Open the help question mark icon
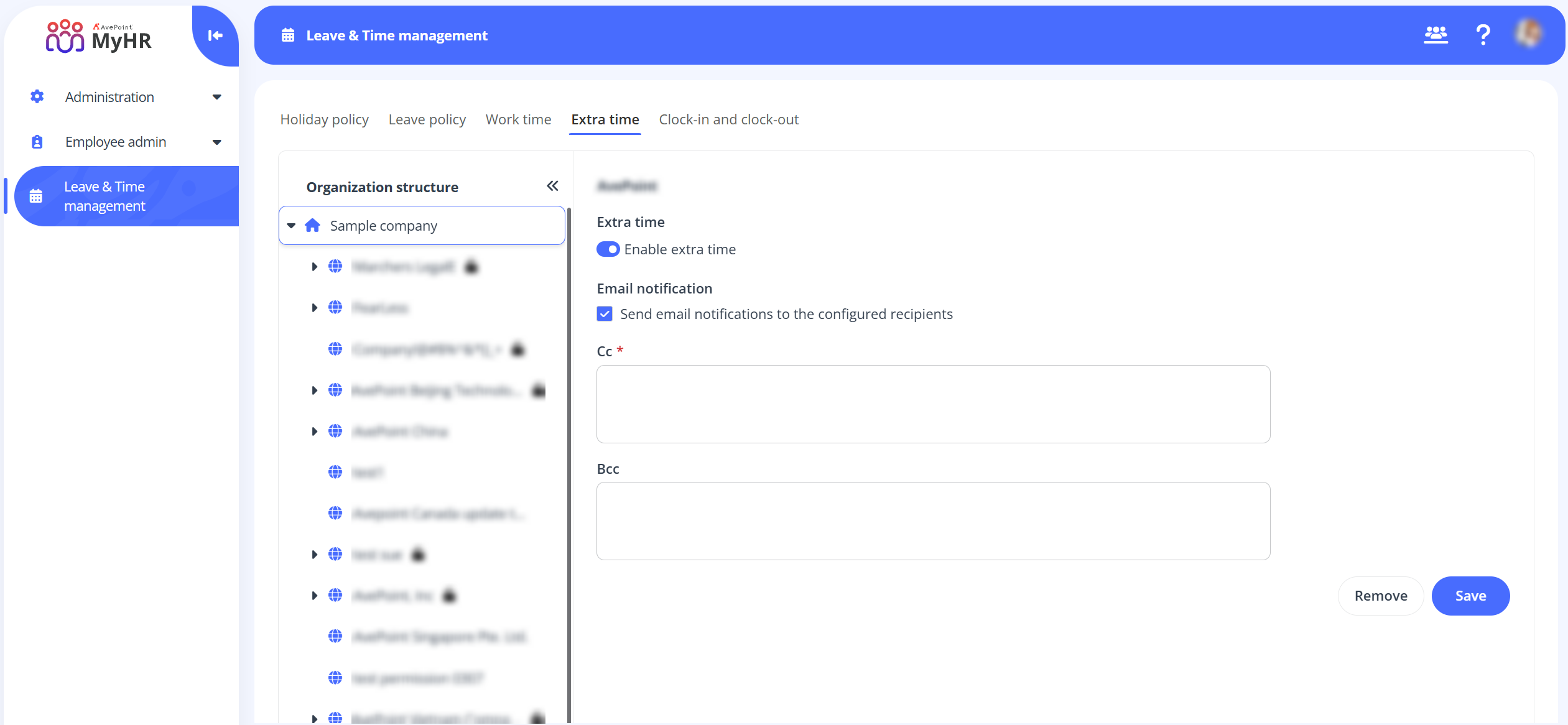The width and height of the screenshot is (1568, 725). [1483, 35]
